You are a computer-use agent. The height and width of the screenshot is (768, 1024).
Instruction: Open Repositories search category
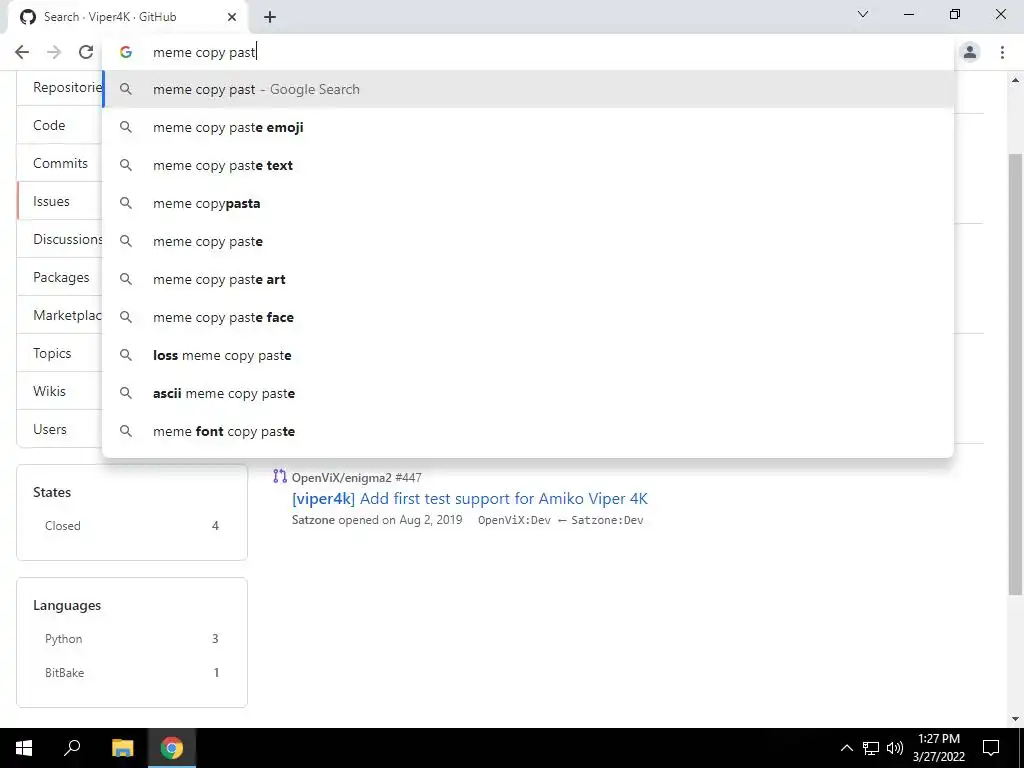pyautogui.click(x=59, y=88)
